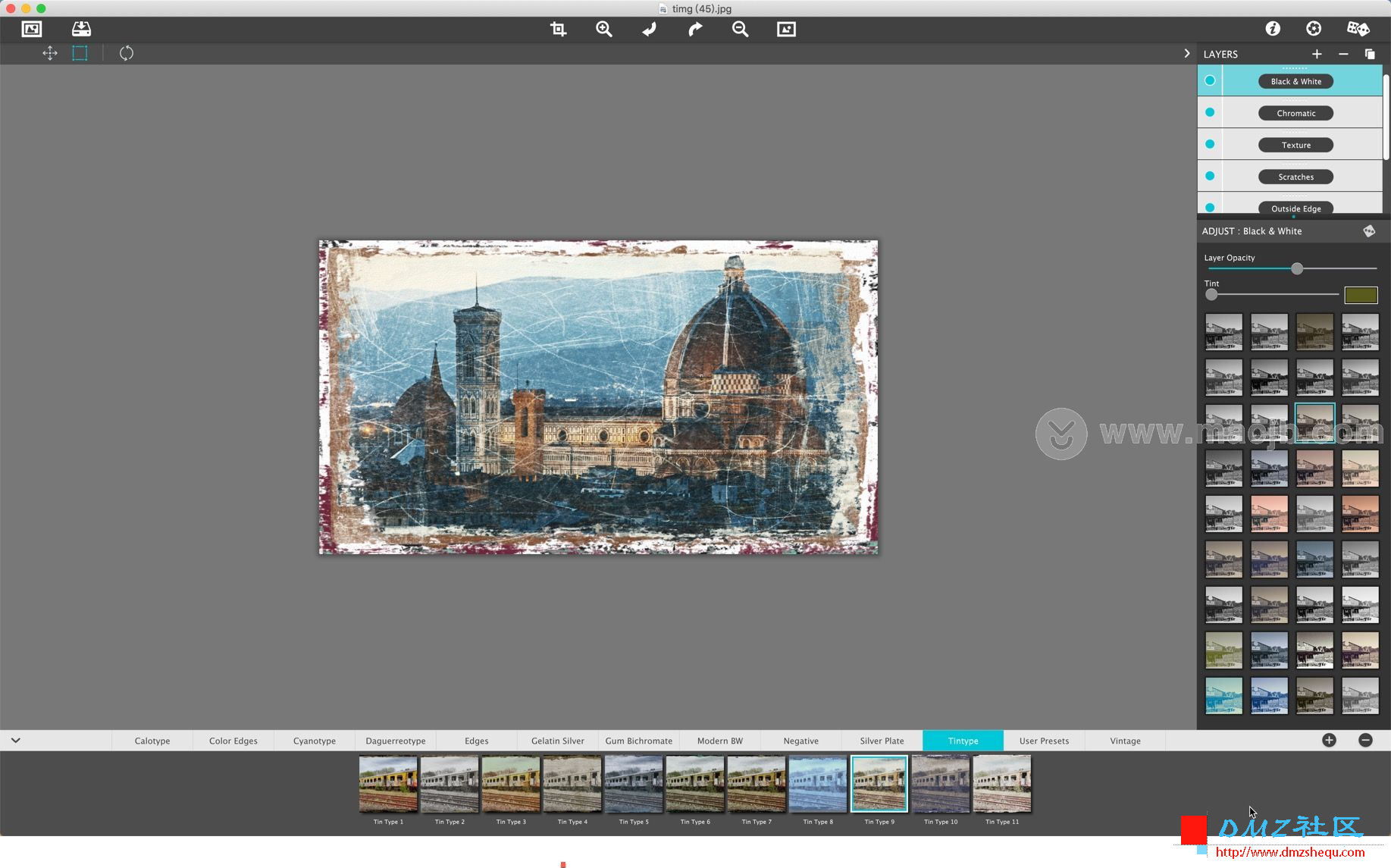Fit image to screen icon
Viewport: 1391px width, 868px height.
pyautogui.click(x=786, y=29)
